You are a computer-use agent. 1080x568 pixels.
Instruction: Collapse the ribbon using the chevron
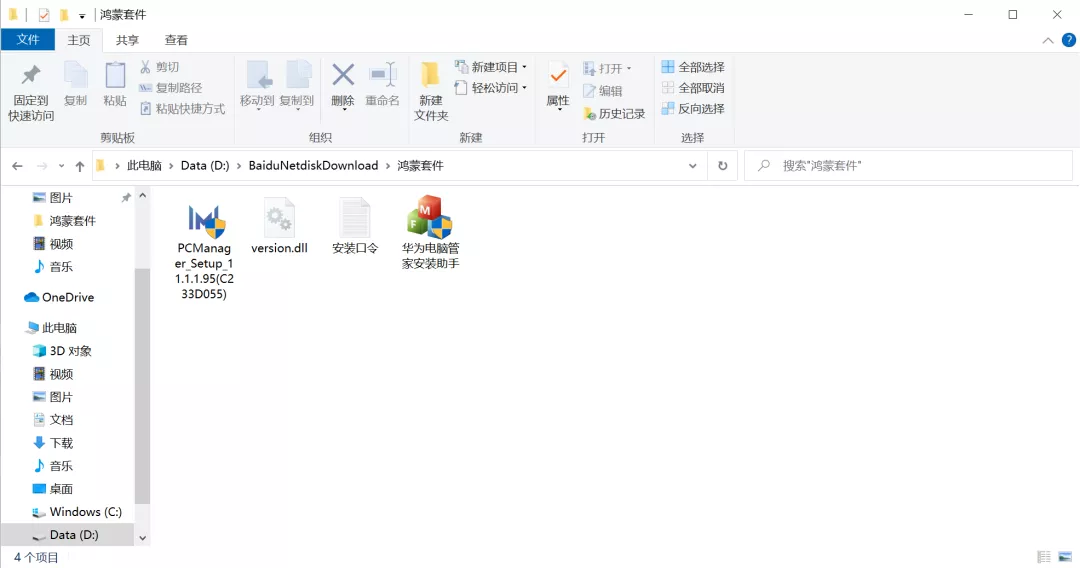click(x=1048, y=41)
